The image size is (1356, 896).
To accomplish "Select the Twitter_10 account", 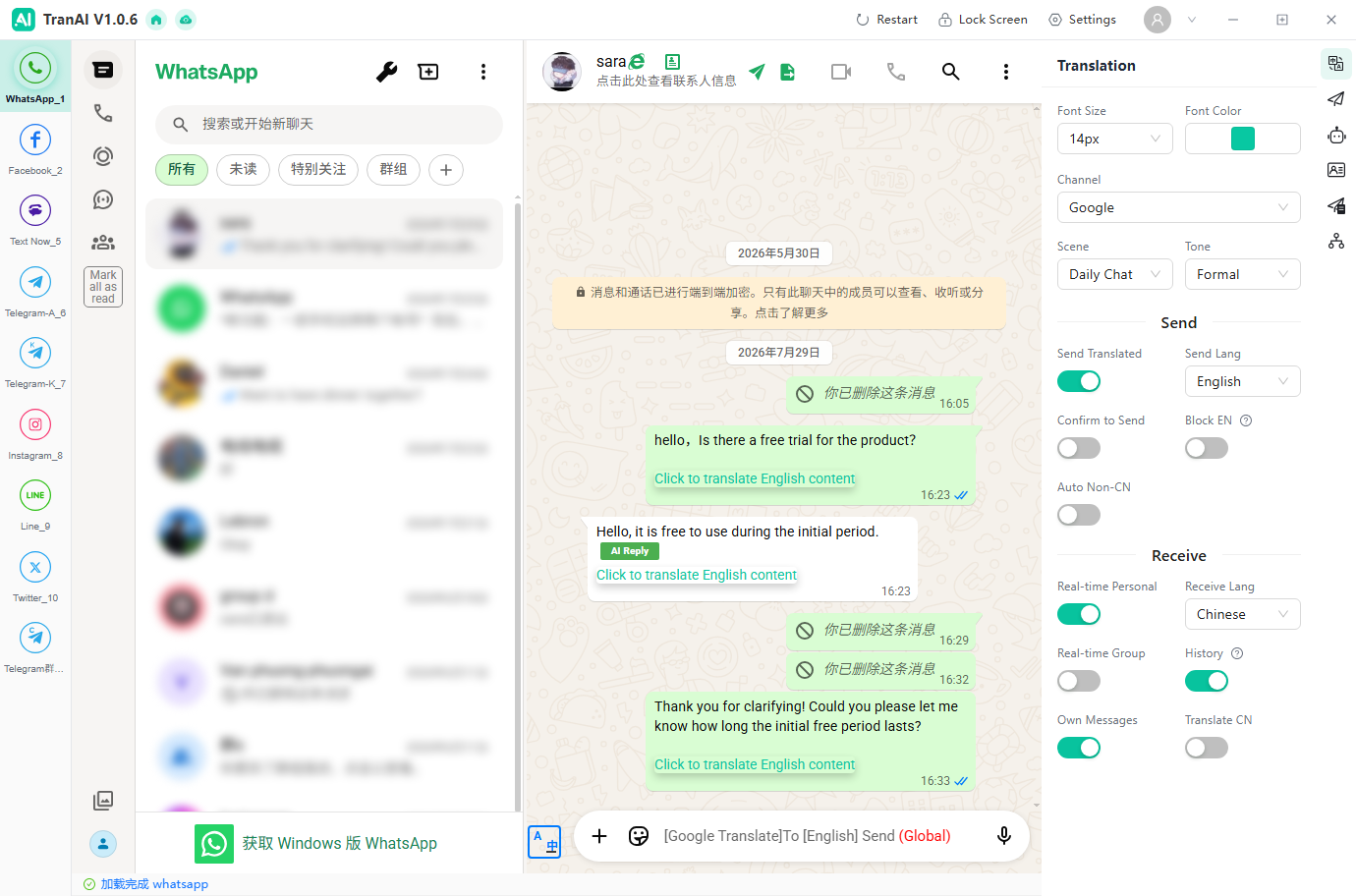I will [x=35, y=576].
